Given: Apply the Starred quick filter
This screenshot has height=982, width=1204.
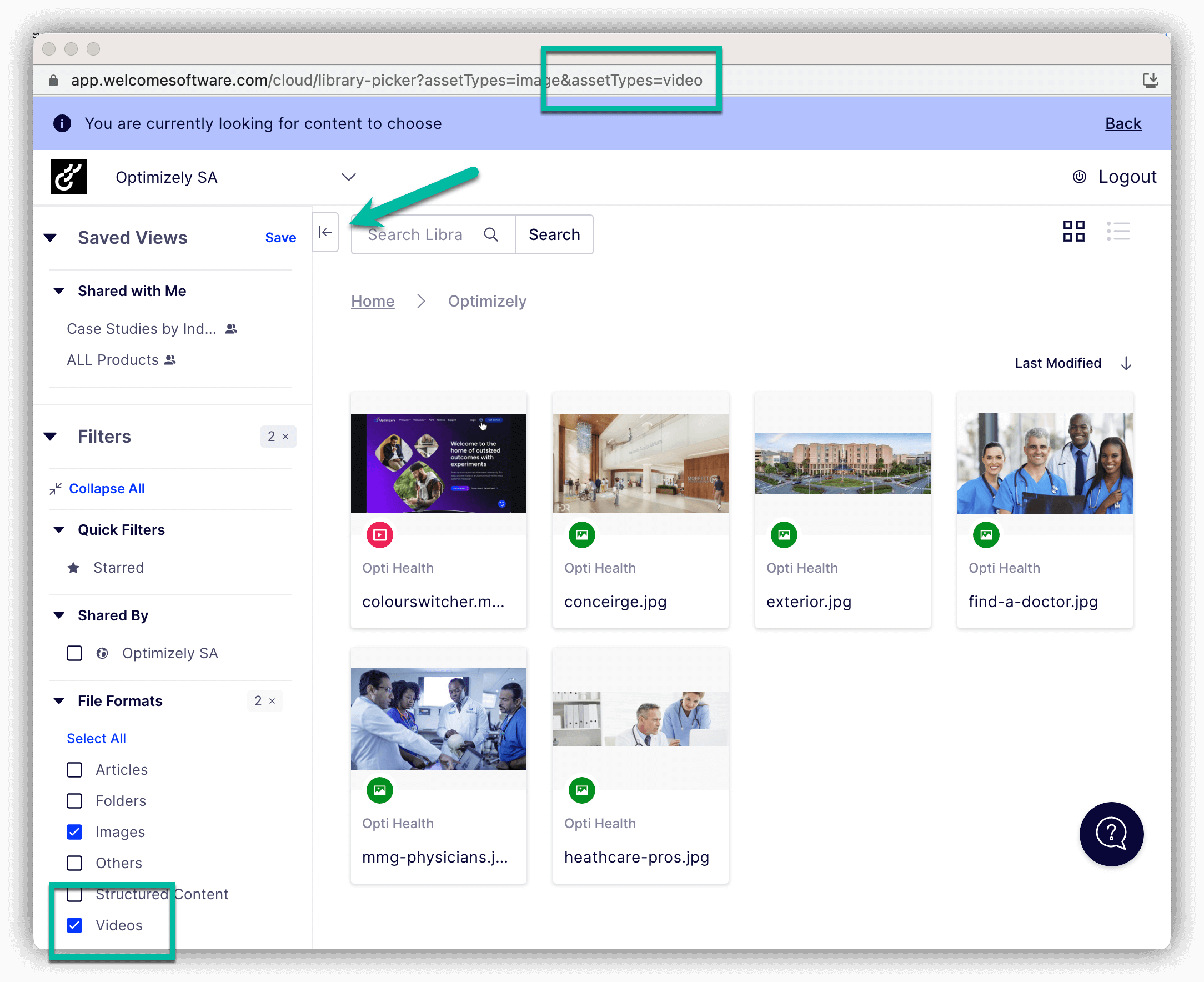Looking at the screenshot, I should click(x=119, y=567).
